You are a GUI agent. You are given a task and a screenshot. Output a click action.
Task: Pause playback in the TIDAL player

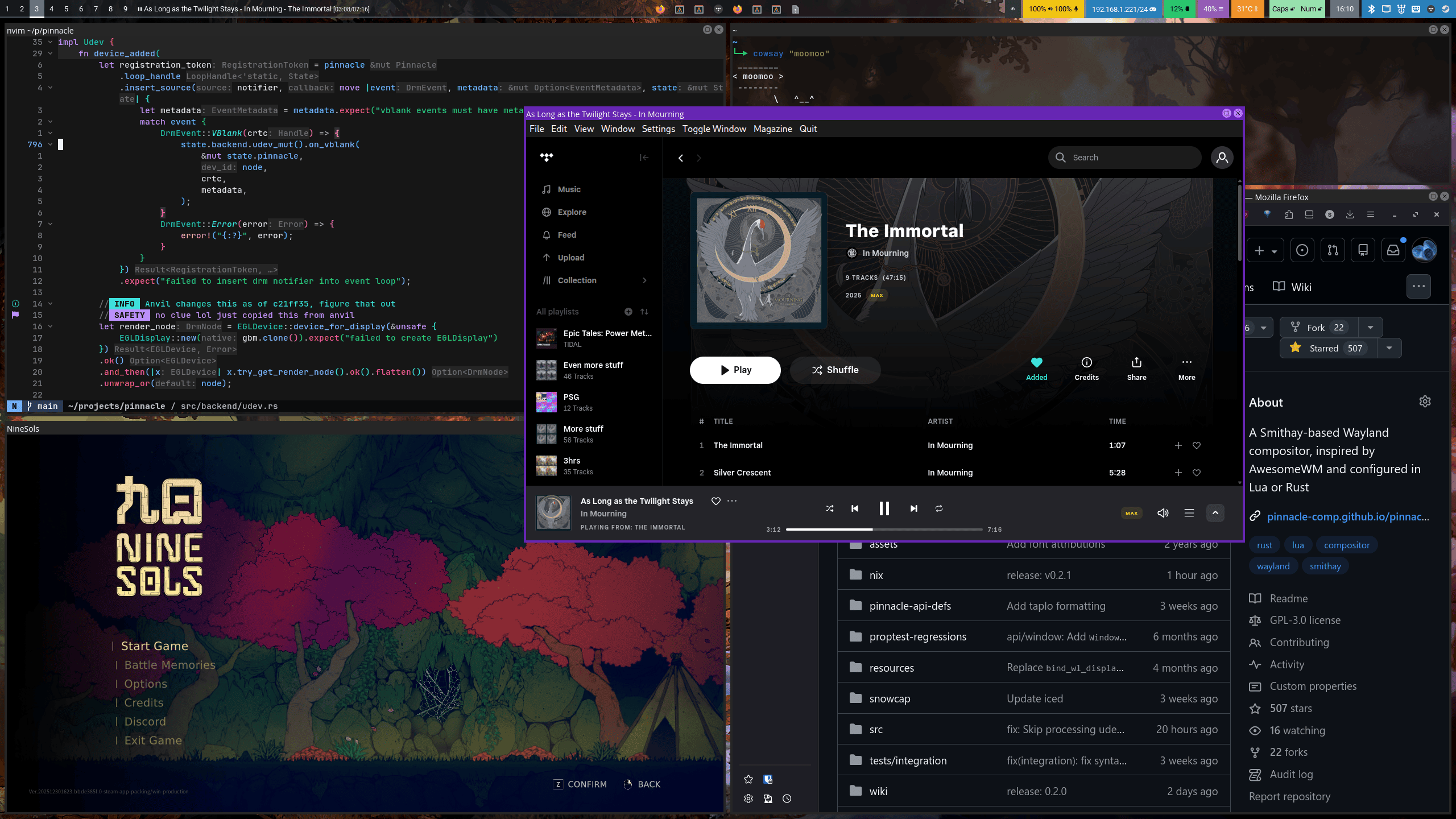click(884, 508)
